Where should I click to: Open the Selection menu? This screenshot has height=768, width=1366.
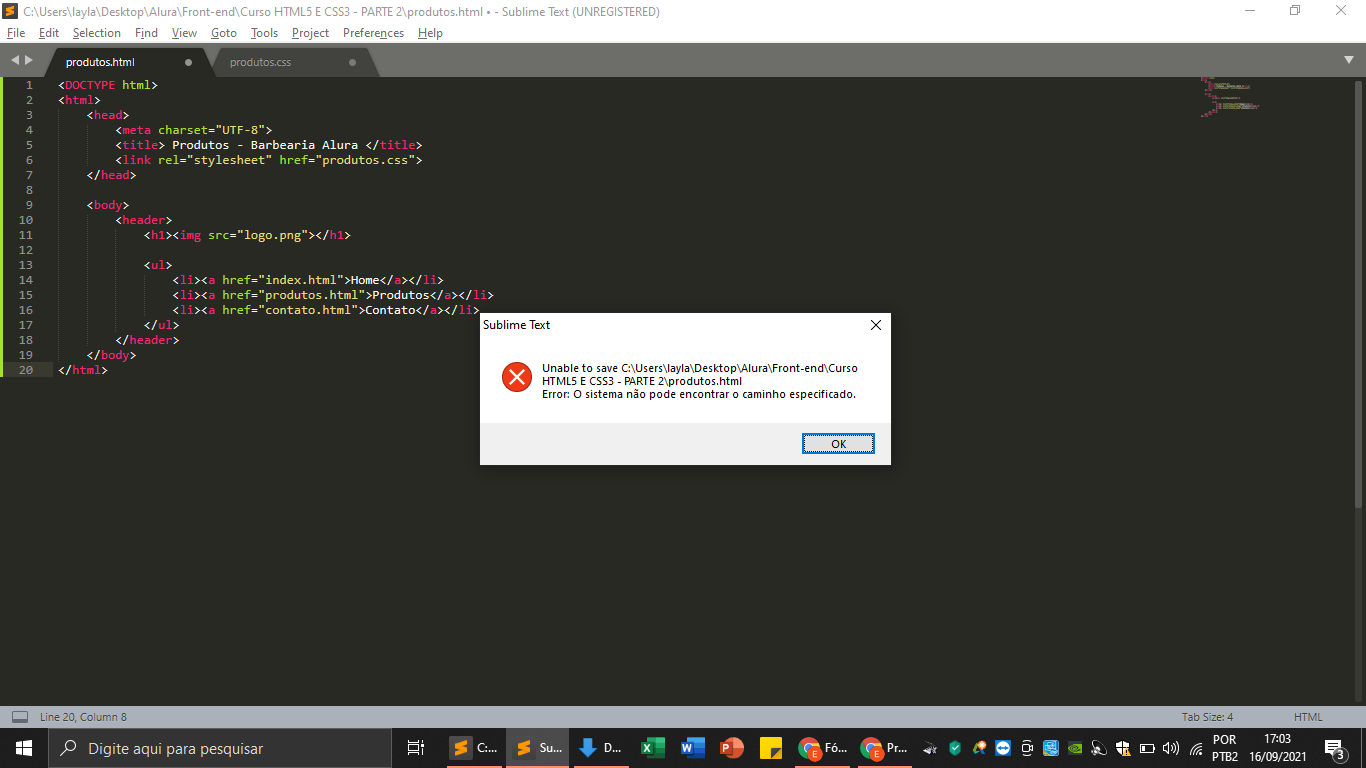97,33
